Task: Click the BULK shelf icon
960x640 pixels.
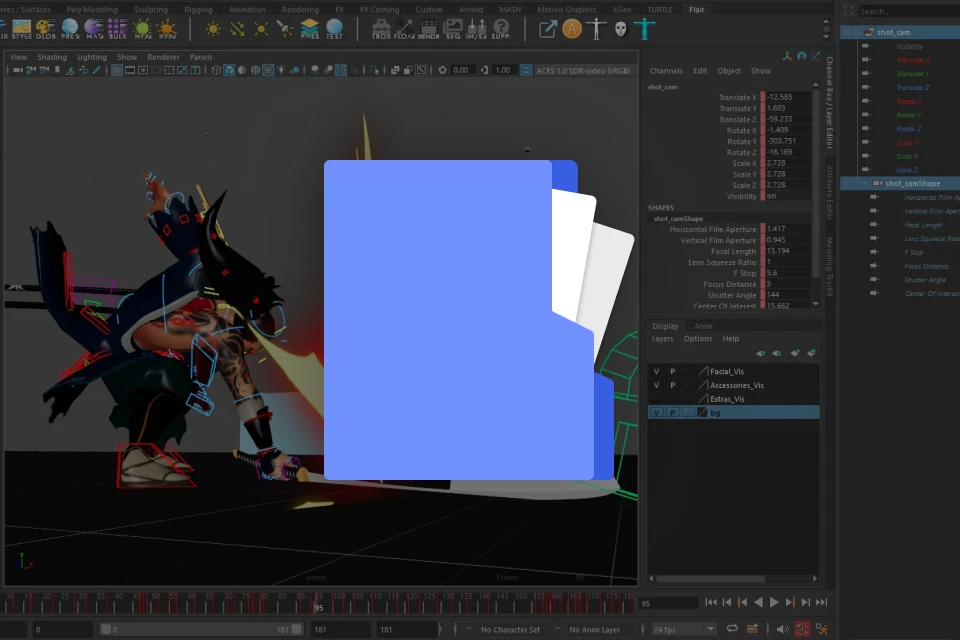Action: pyautogui.click(x=118, y=29)
